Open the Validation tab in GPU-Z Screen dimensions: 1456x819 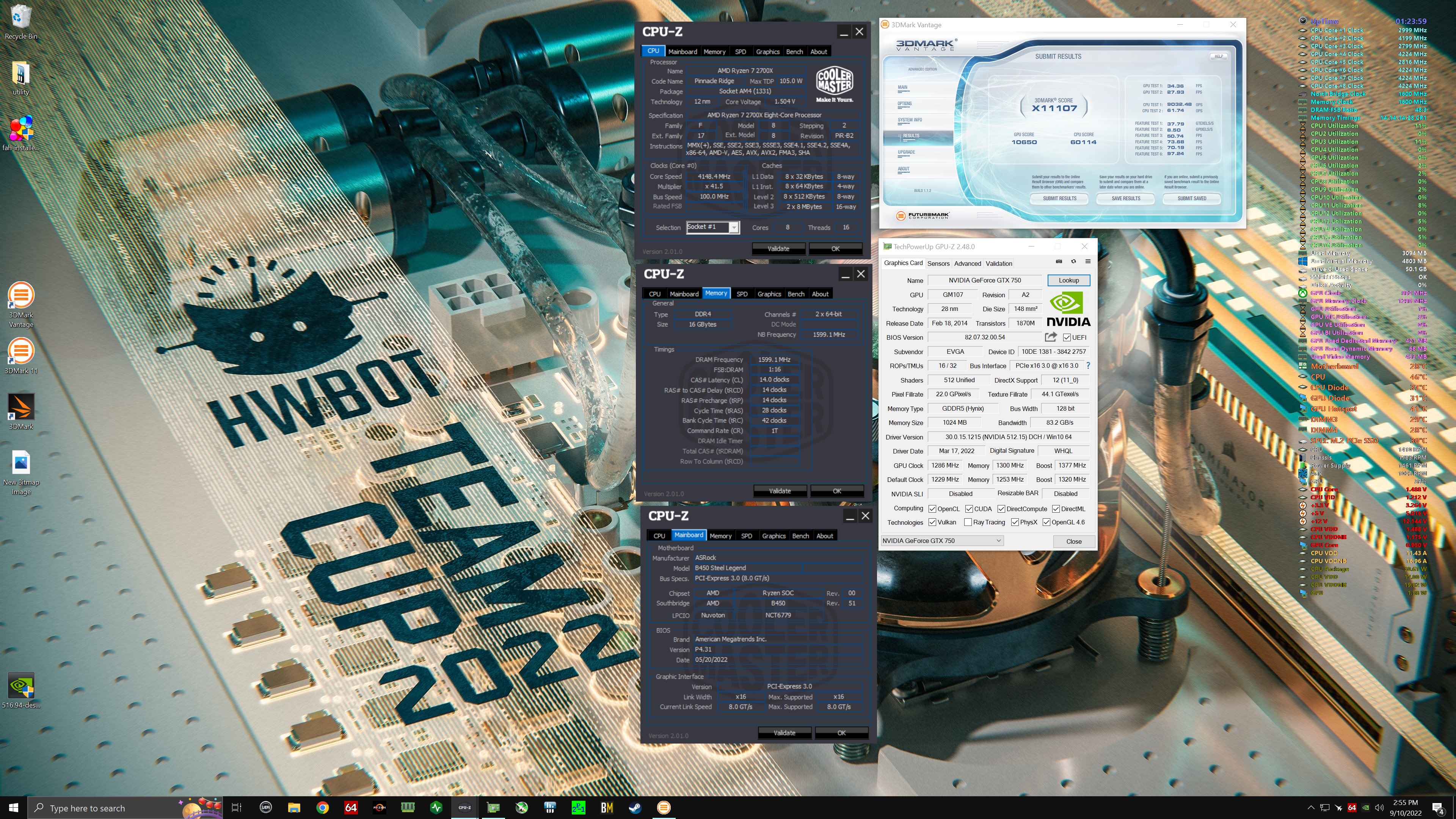pyautogui.click(x=999, y=264)
